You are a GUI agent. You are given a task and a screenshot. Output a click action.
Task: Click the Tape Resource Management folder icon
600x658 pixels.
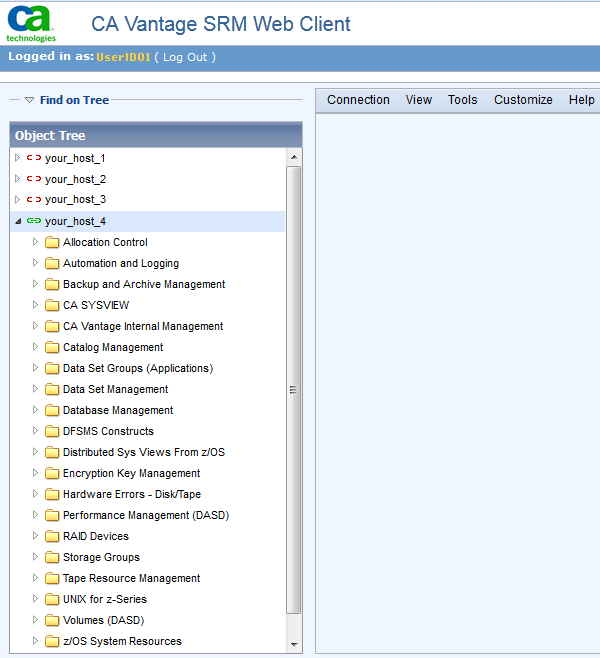click(x=52, y=578)
